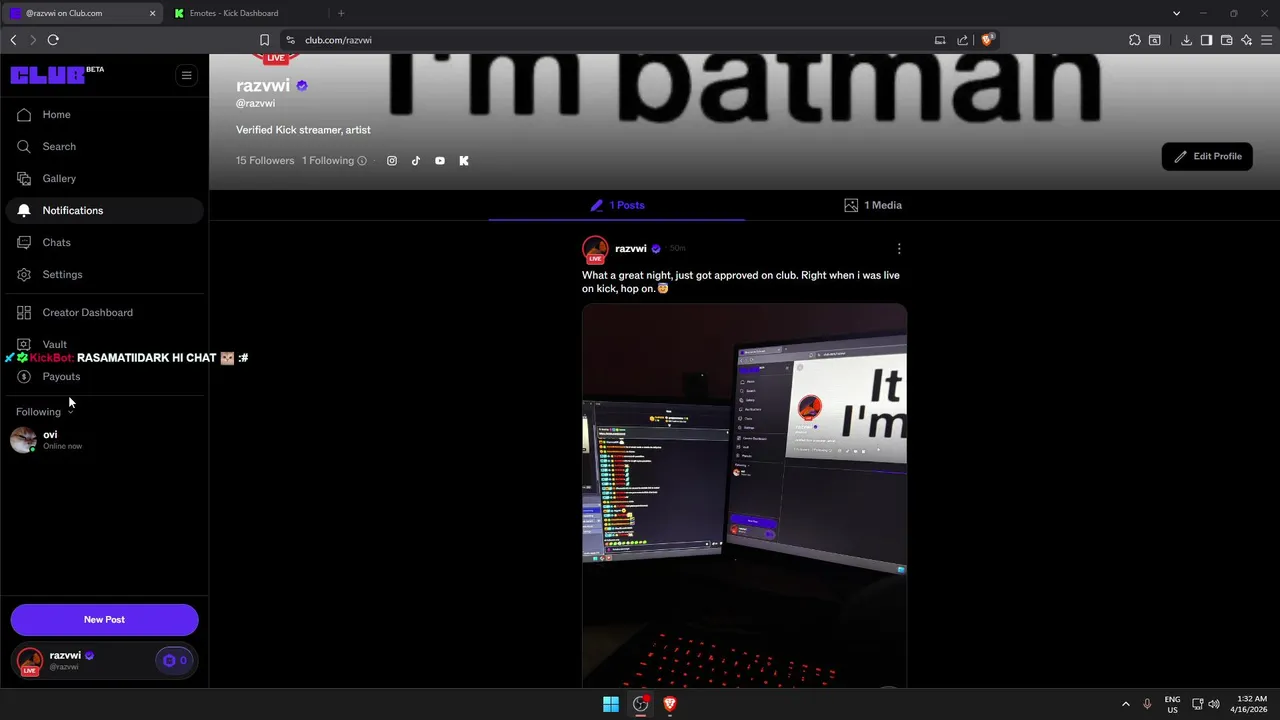The height and width of the screenshot is (720, 1280).
Task: Open a new browser tab
Action: click(341, 13)
